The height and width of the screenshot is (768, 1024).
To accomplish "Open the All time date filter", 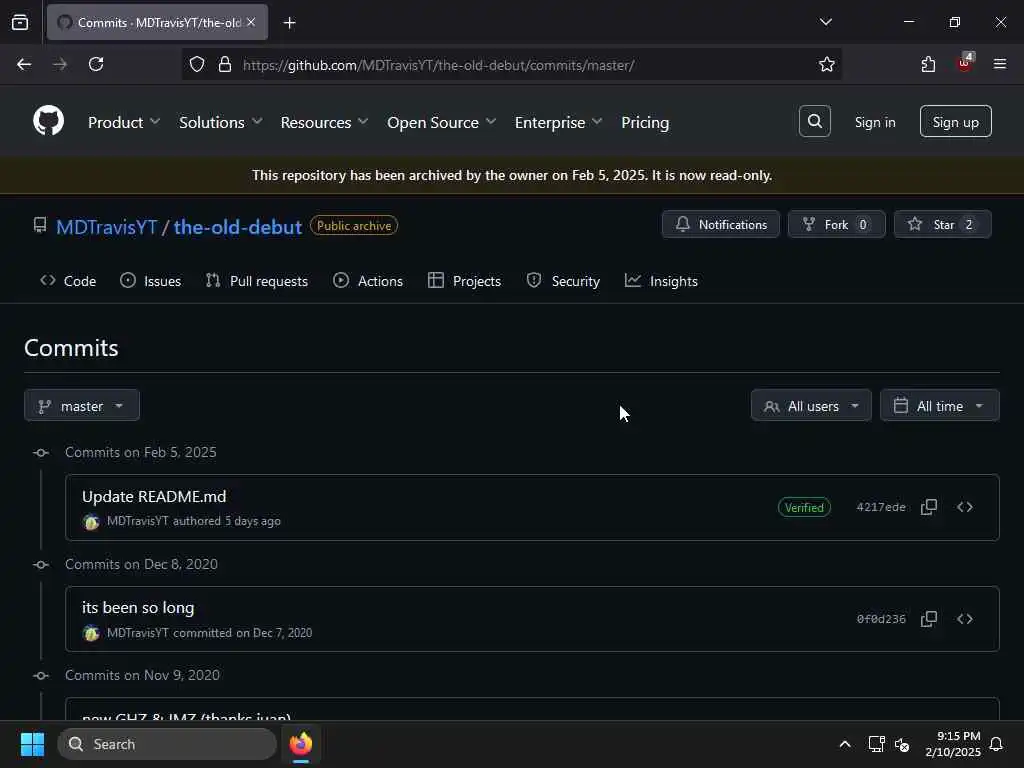I will (x=939, y=406).
